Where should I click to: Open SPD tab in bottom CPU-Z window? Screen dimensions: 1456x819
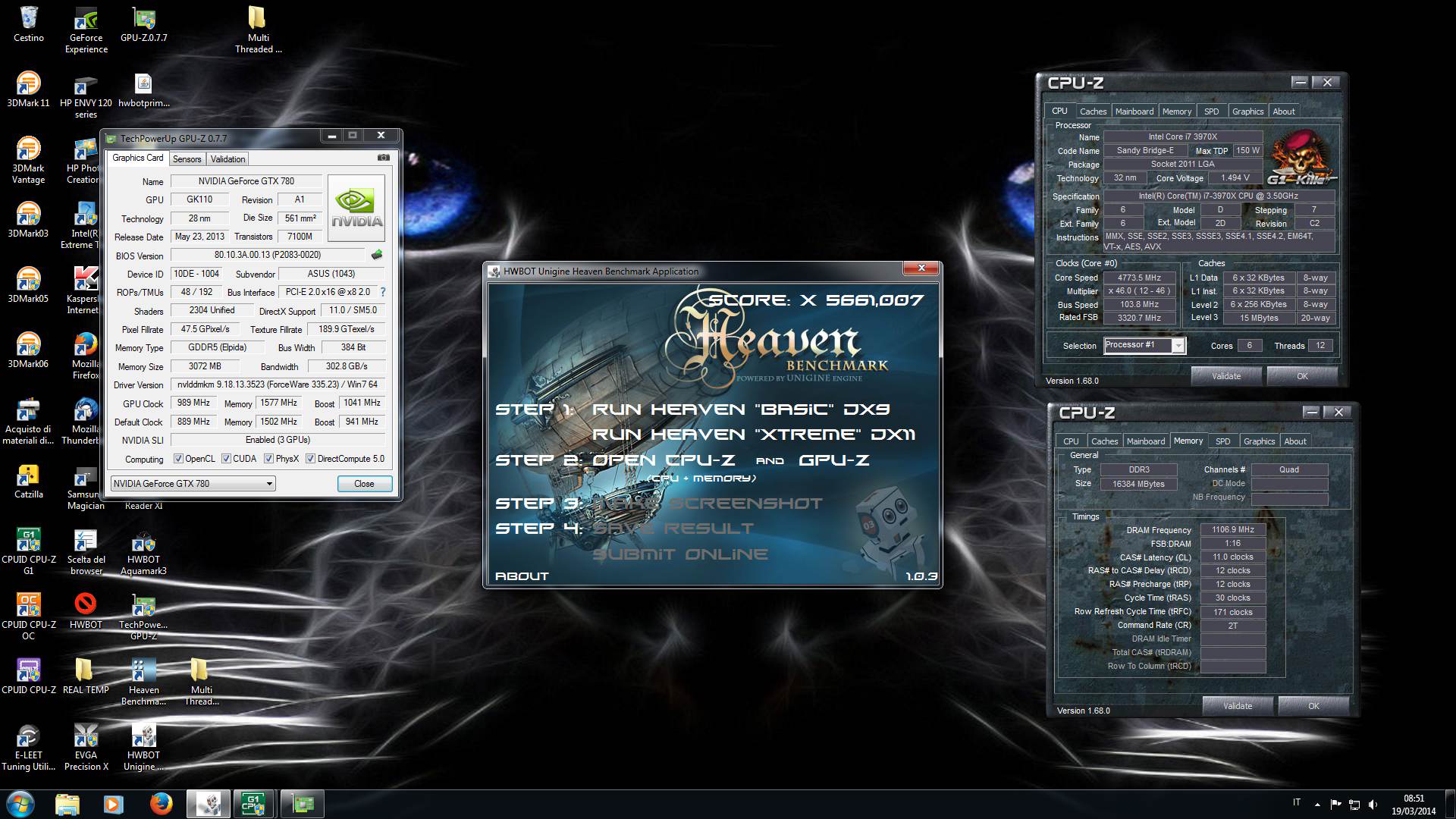[x=1223, y=441]
